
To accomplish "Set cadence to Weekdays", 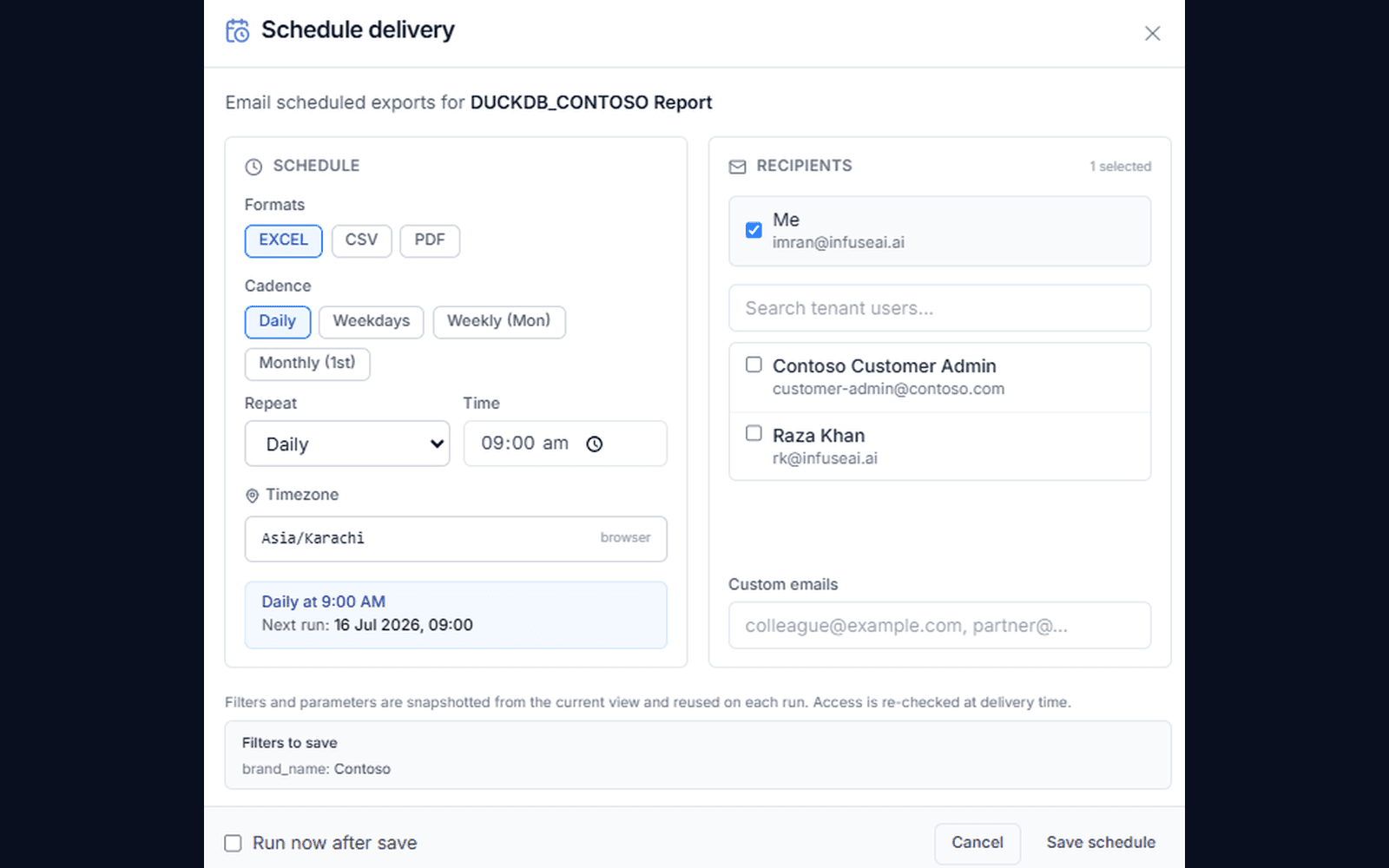I will click(372, 321).
